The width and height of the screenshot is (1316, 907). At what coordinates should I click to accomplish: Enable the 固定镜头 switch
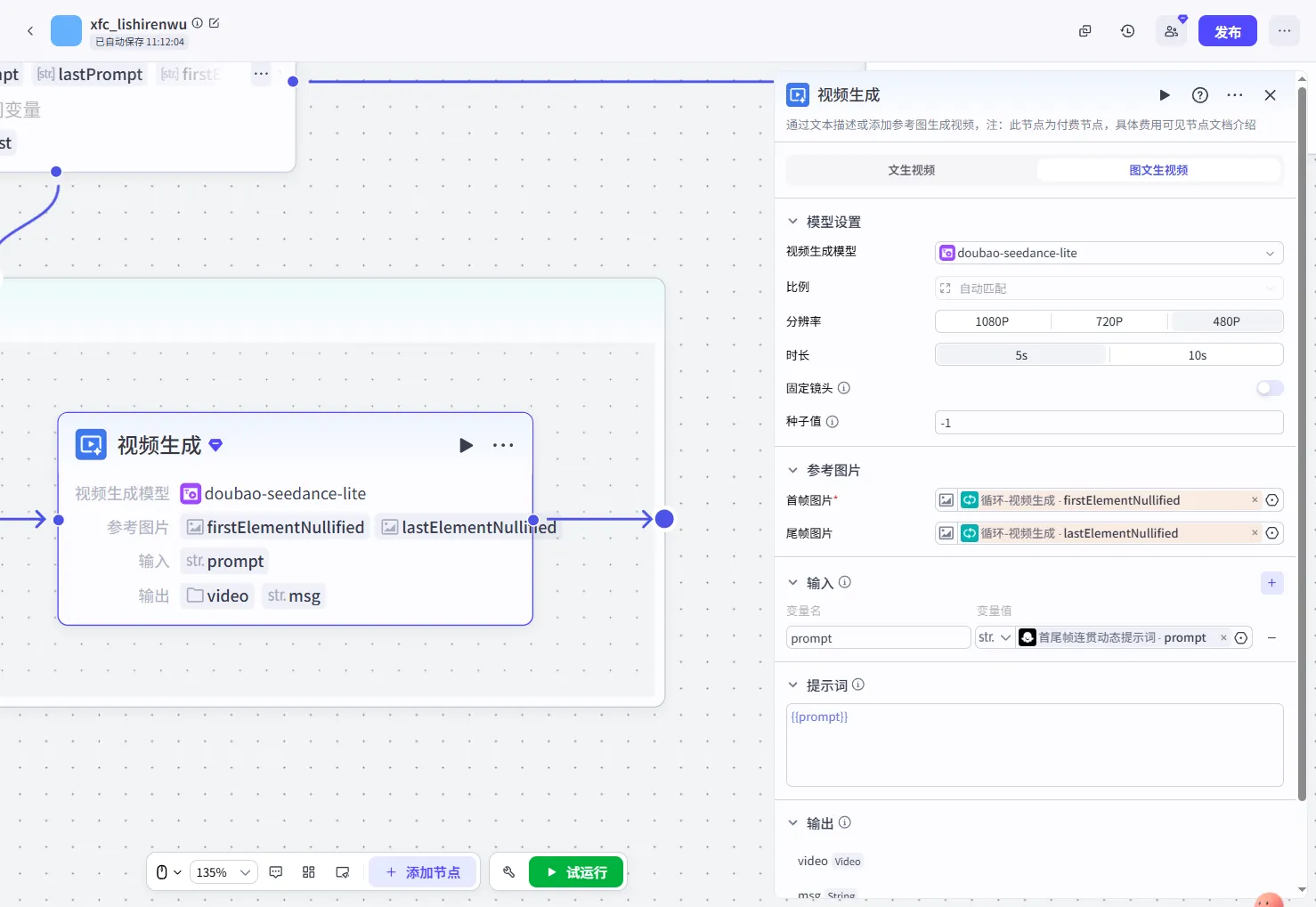point(1270,388)
